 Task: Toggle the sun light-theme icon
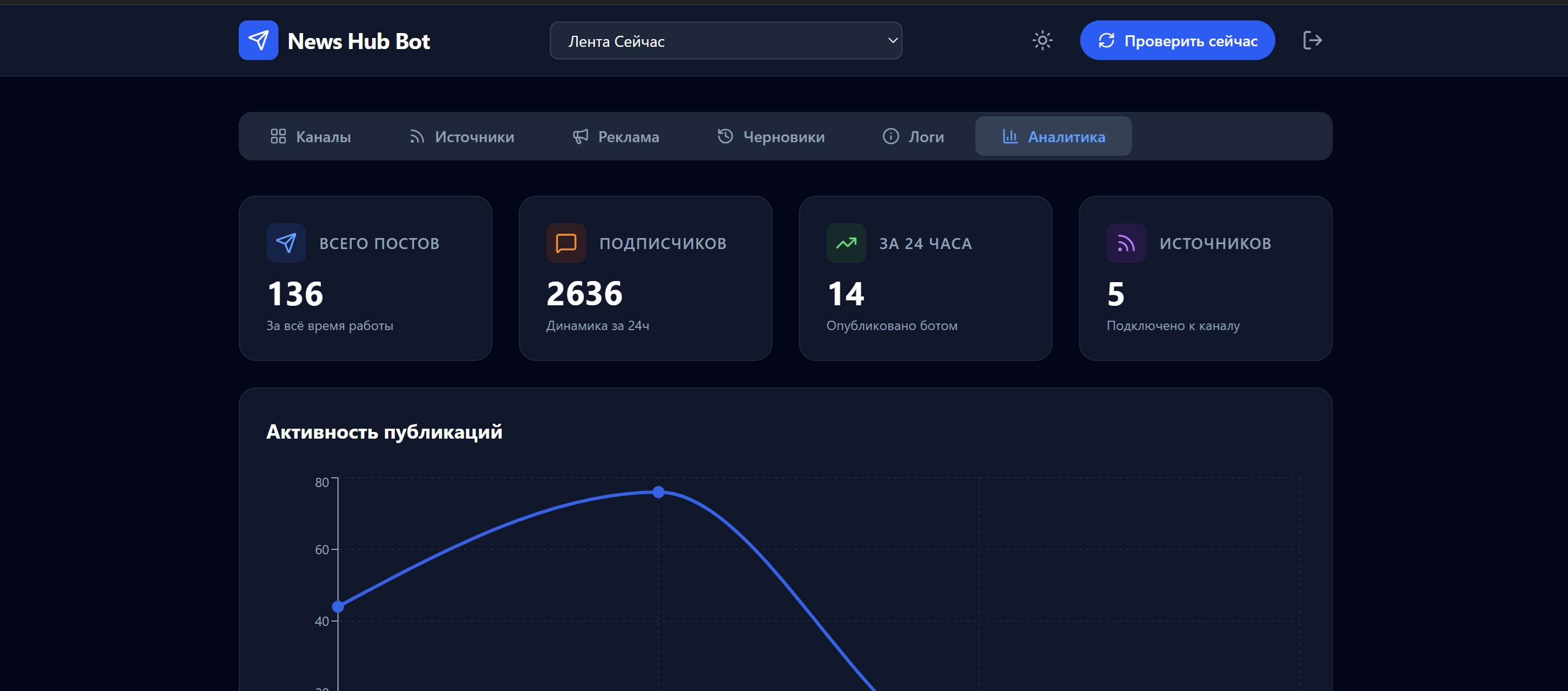pyautogui.click(x=1042, y=41)
